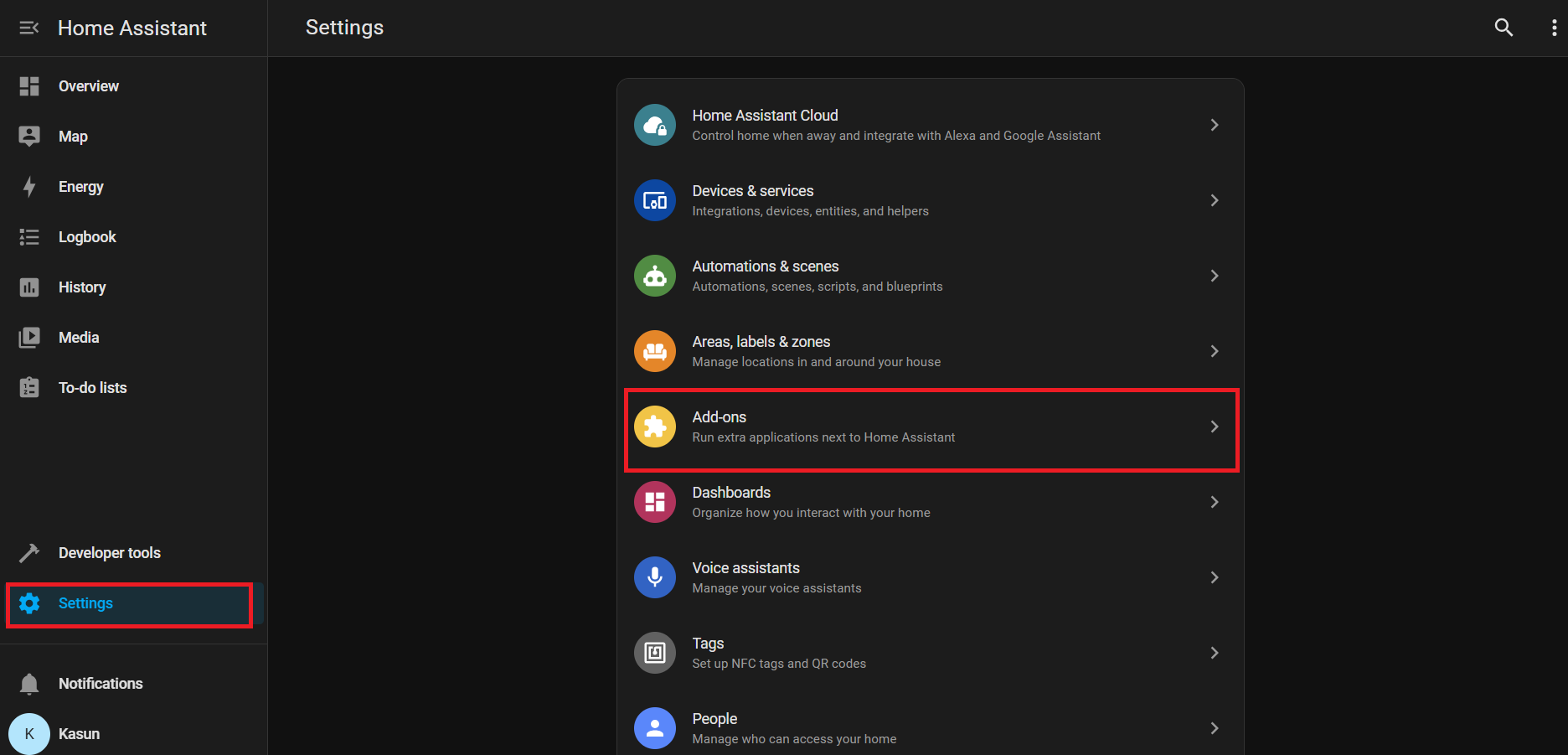The height and width of the screenshot is (755, 1568).
Task: Open Devices & services title
Action: point(753,191)
